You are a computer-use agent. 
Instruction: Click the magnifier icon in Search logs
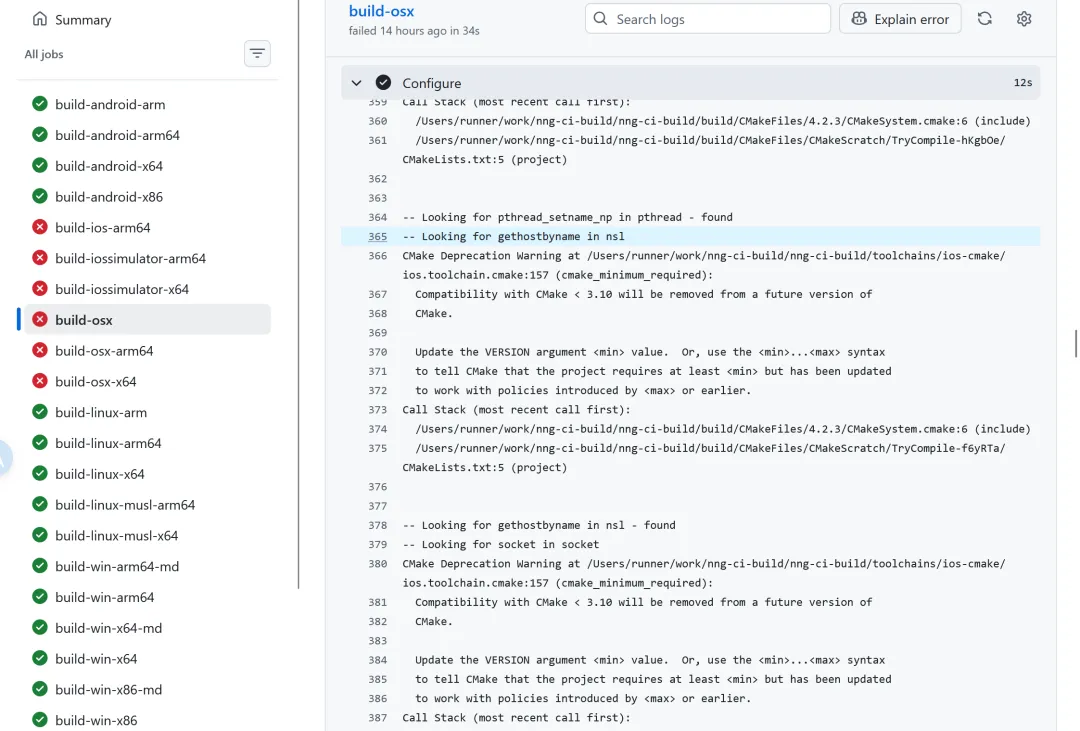(x=601, y=19)
